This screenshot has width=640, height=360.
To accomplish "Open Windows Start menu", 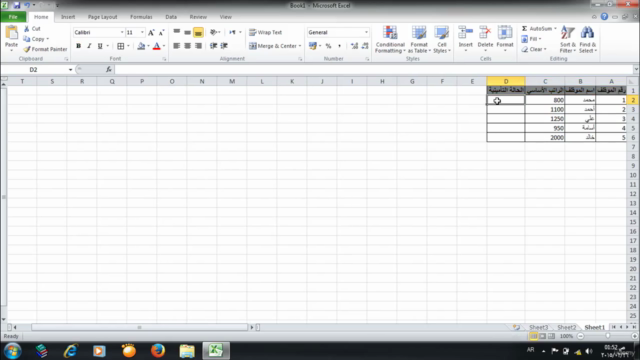I will tap(13, 351).
